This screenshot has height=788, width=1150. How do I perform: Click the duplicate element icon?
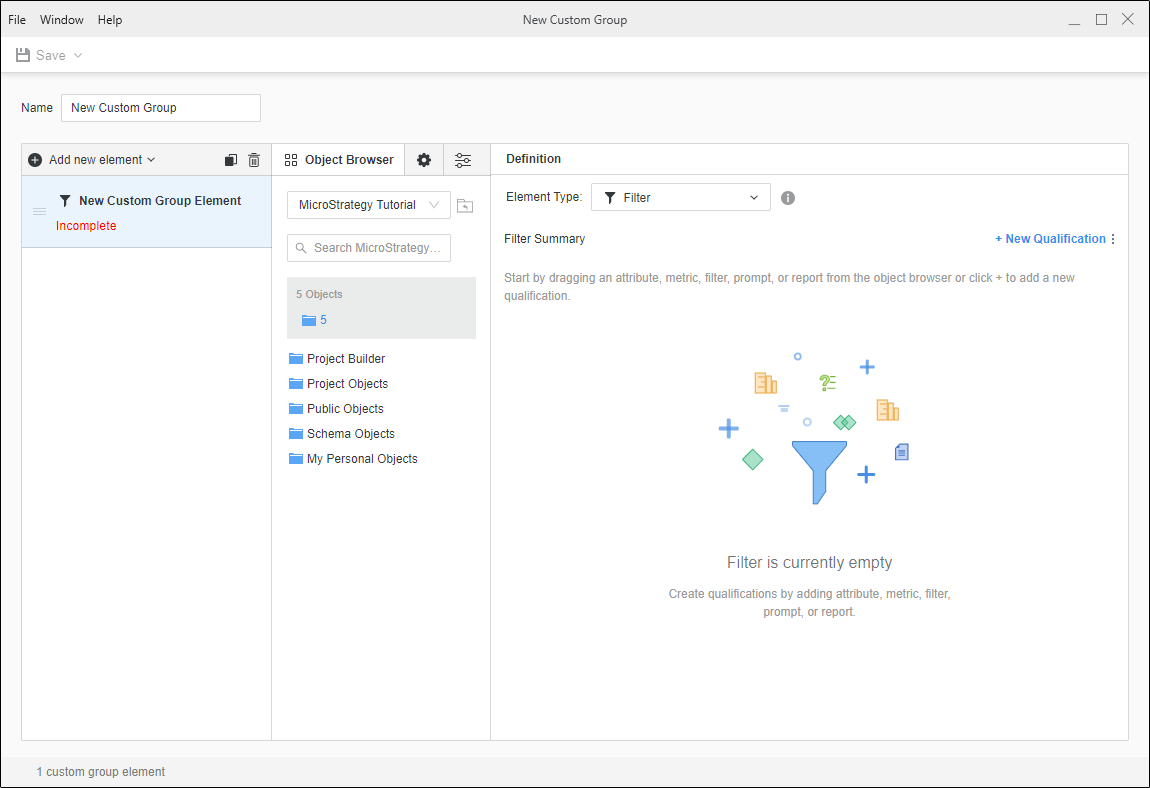231,160
